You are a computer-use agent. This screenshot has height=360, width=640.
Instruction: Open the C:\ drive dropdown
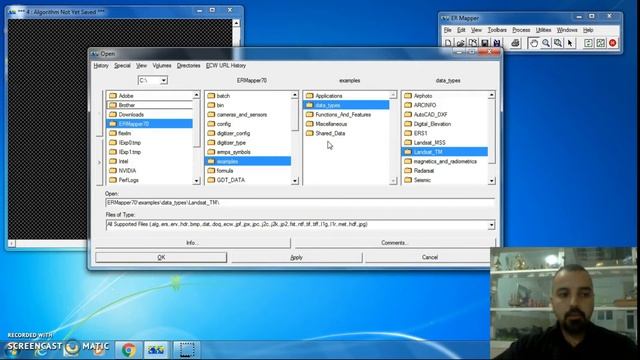[x=163, y=80]
